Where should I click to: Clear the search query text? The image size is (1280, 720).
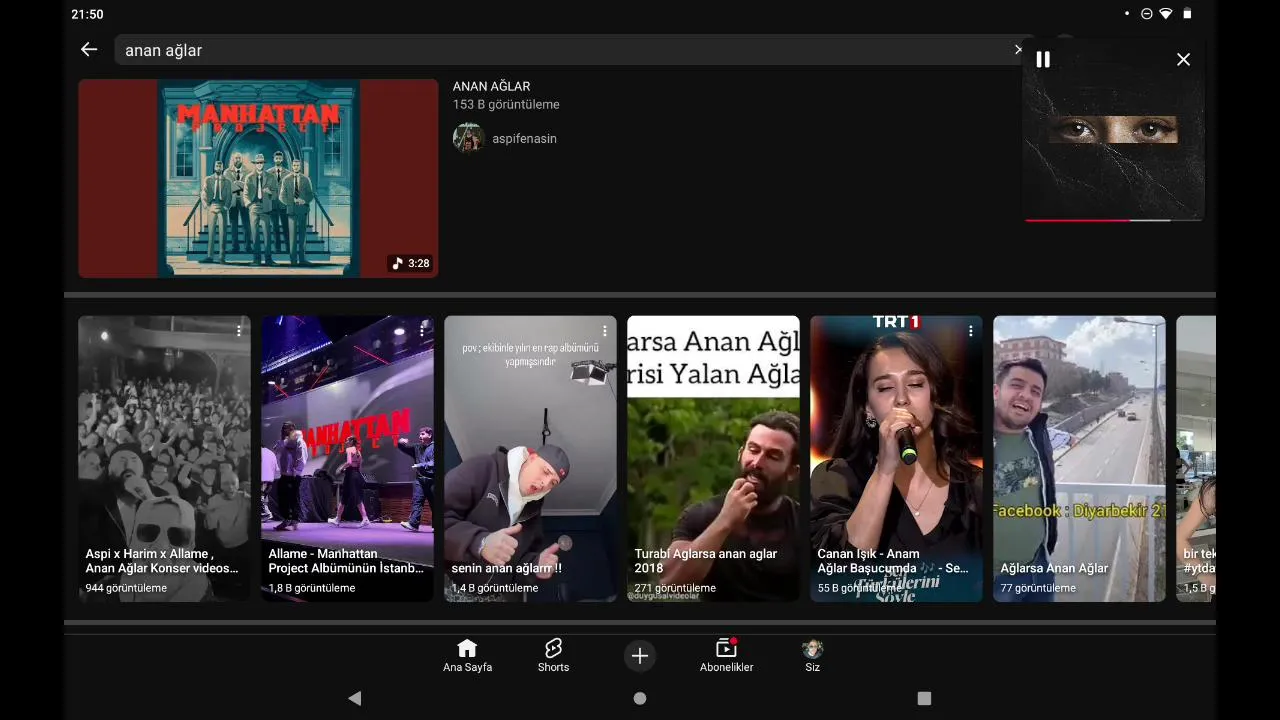[x=1018, y=50]
